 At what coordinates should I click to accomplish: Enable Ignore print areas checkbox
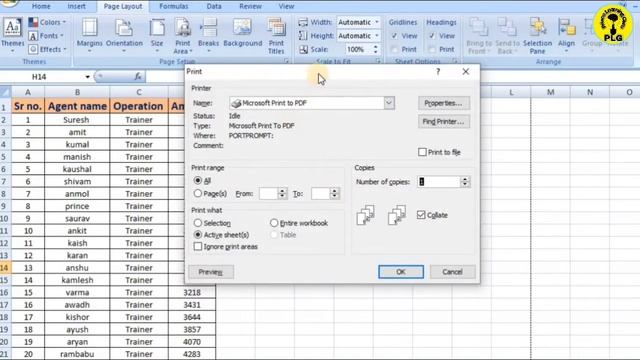198,247
